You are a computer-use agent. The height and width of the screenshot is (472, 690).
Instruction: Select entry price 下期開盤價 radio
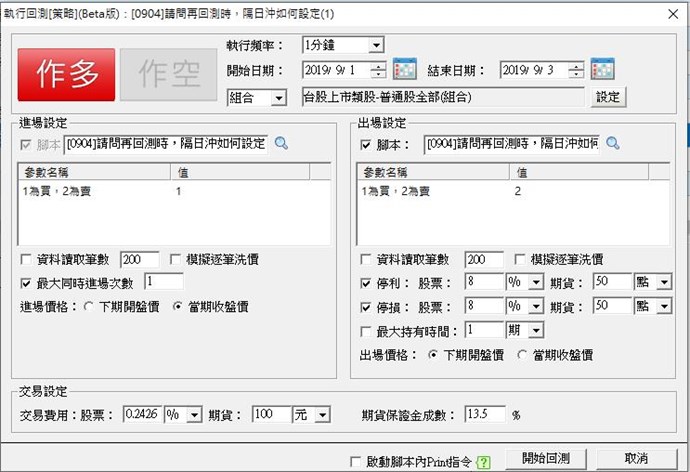pyautogui.click(x=88, y=307)
